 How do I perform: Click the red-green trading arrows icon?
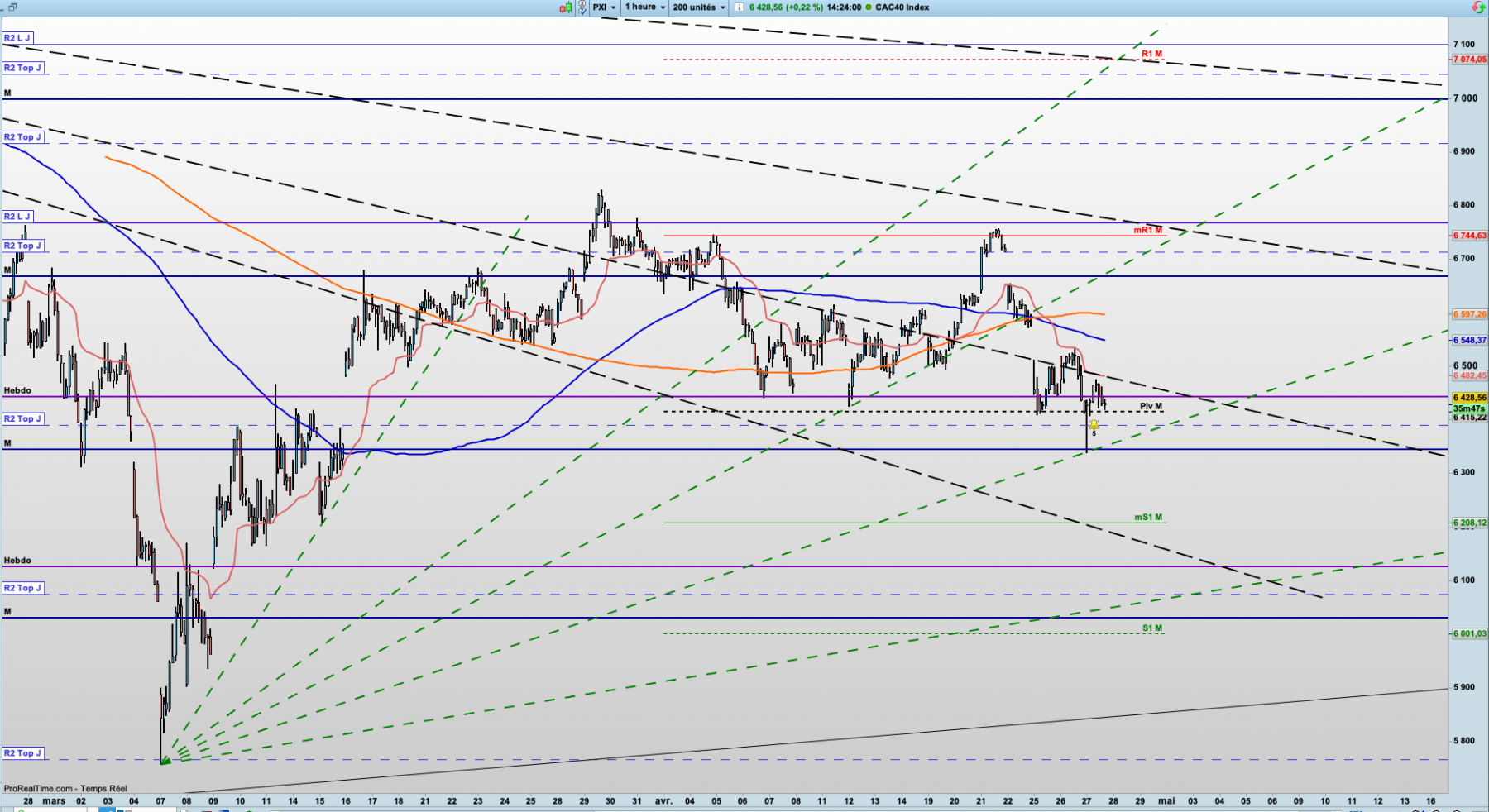click(1479, 7)
